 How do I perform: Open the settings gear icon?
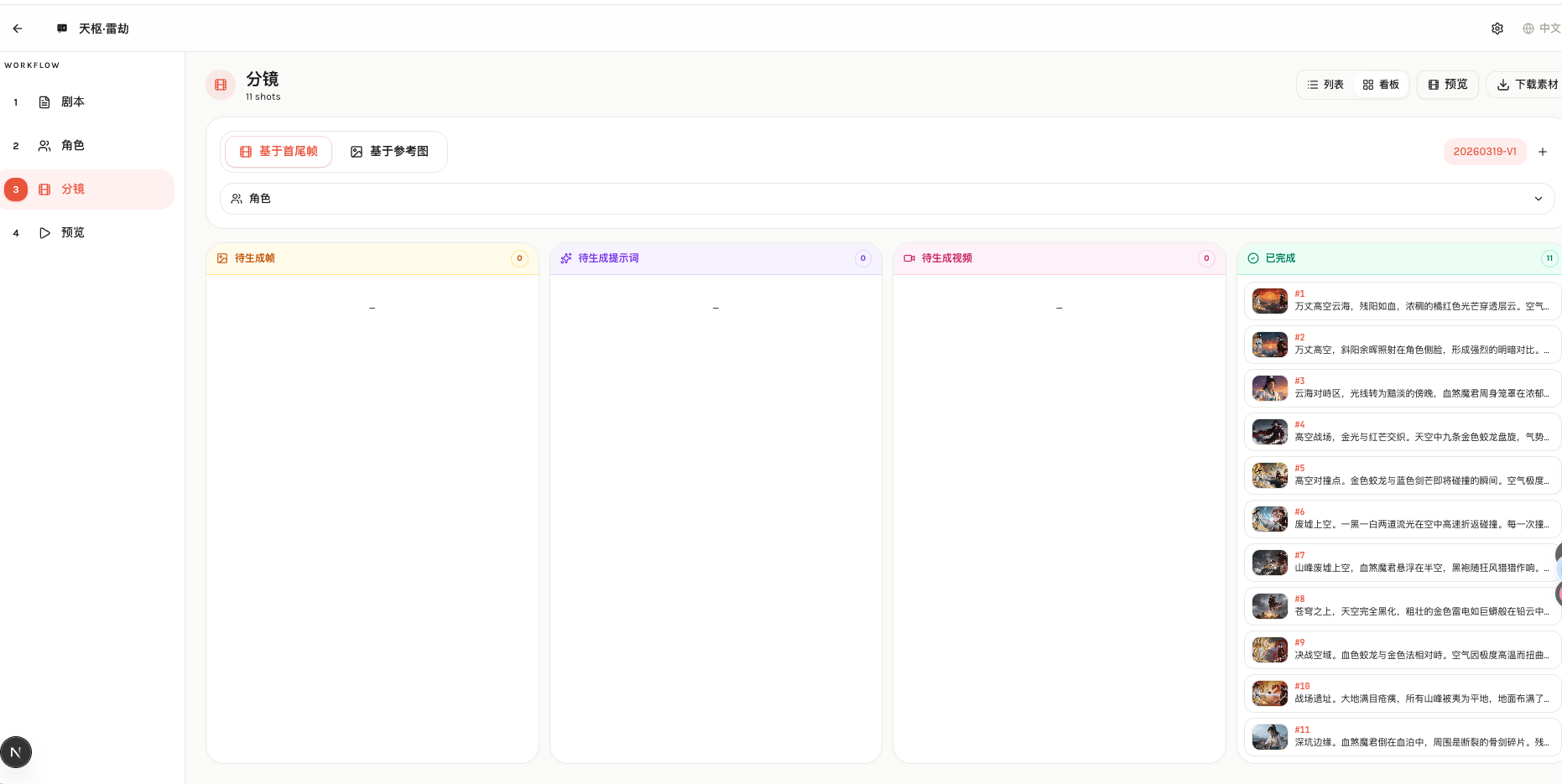tap(1497, 29)
